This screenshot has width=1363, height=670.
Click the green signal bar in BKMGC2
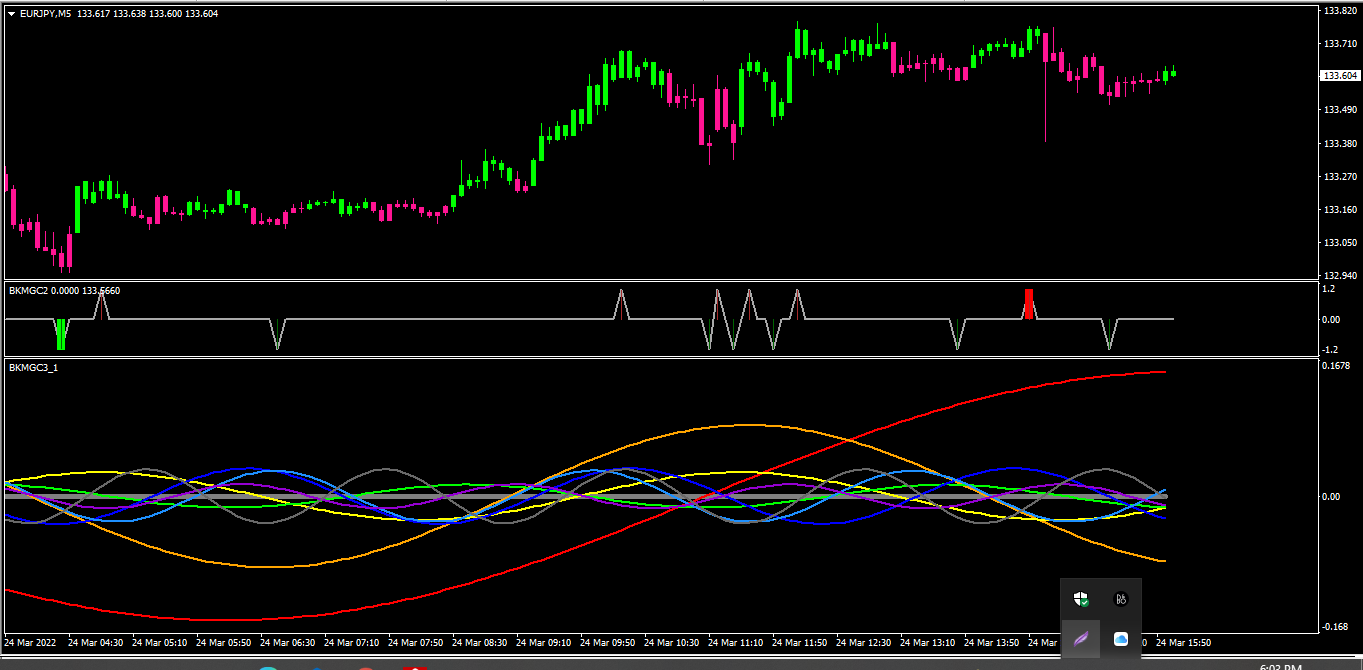pyautogui.click(x=61, y=334)
